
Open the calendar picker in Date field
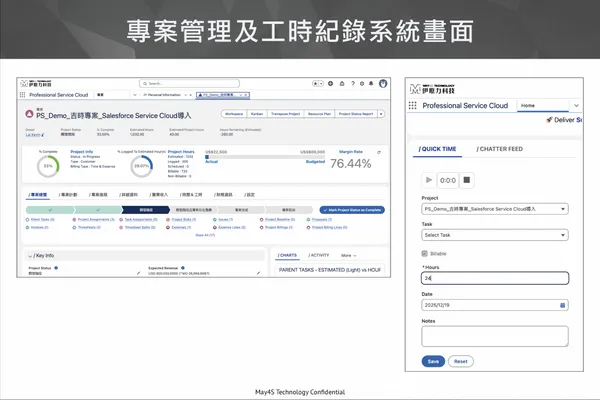click(563, 304)
